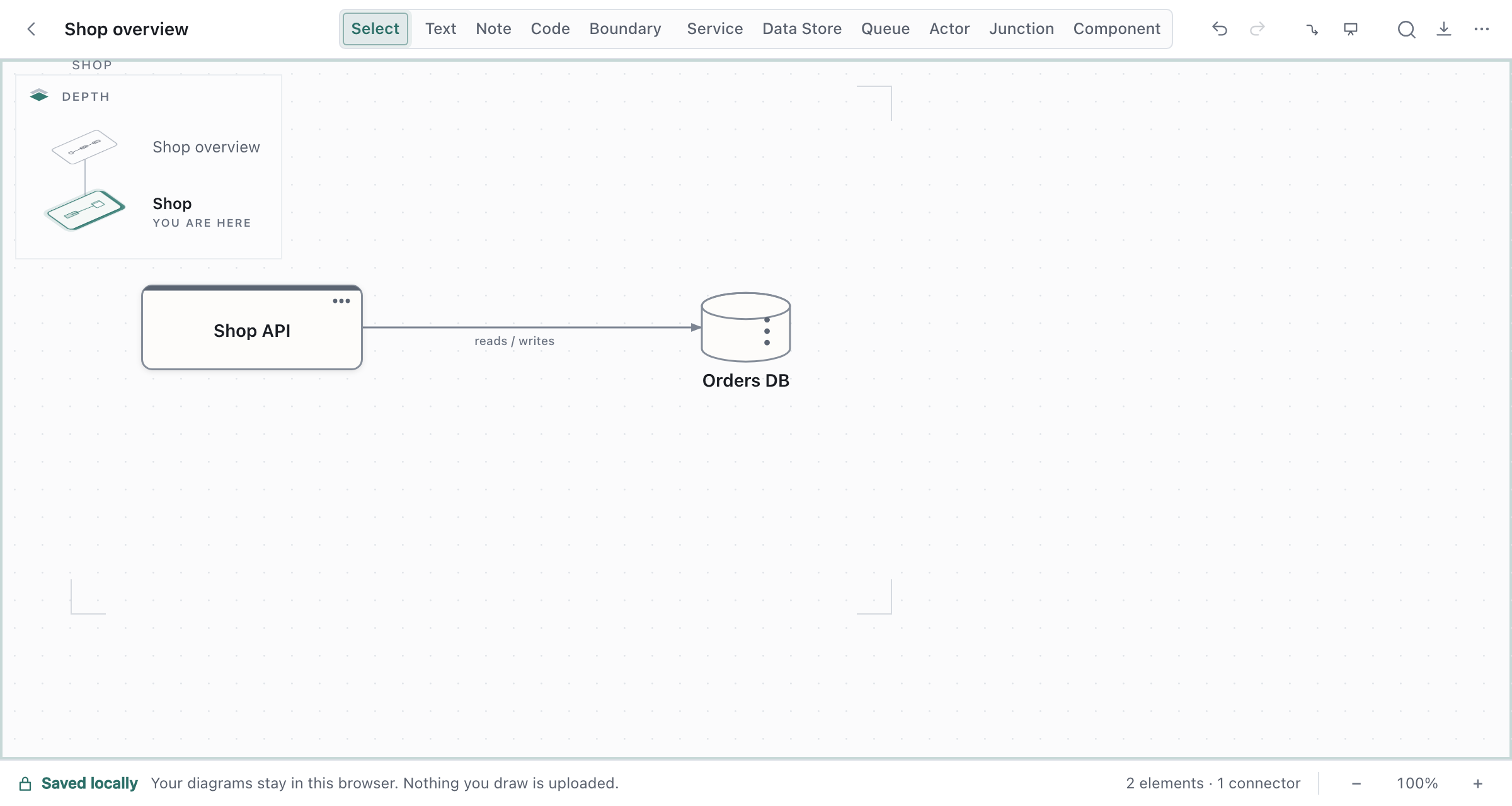Select the Shop overview level thumbnail
The width and height of the screenshot is (1512, 806).
[x=84, y=147]
